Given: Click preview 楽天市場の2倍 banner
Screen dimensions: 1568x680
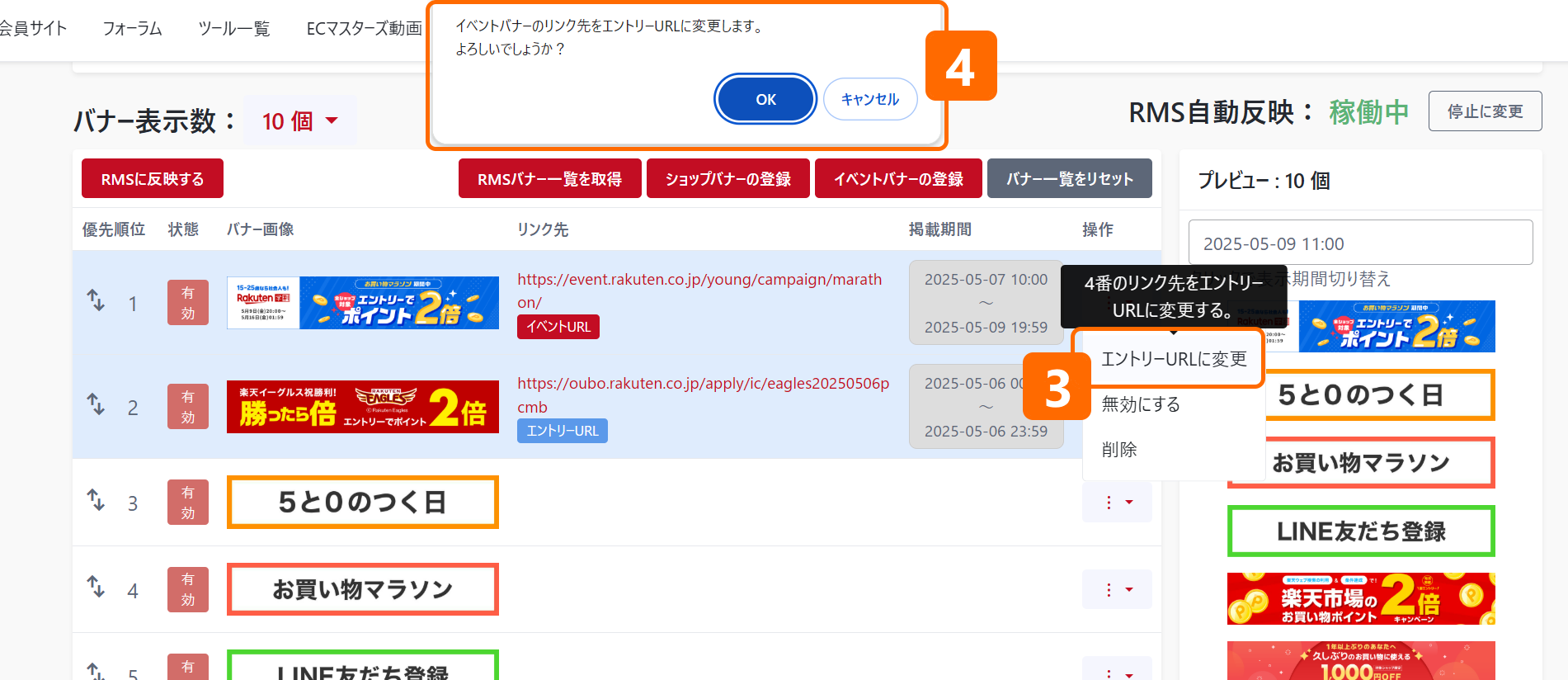Looking at the screenshot, I should pos(1361,598).
